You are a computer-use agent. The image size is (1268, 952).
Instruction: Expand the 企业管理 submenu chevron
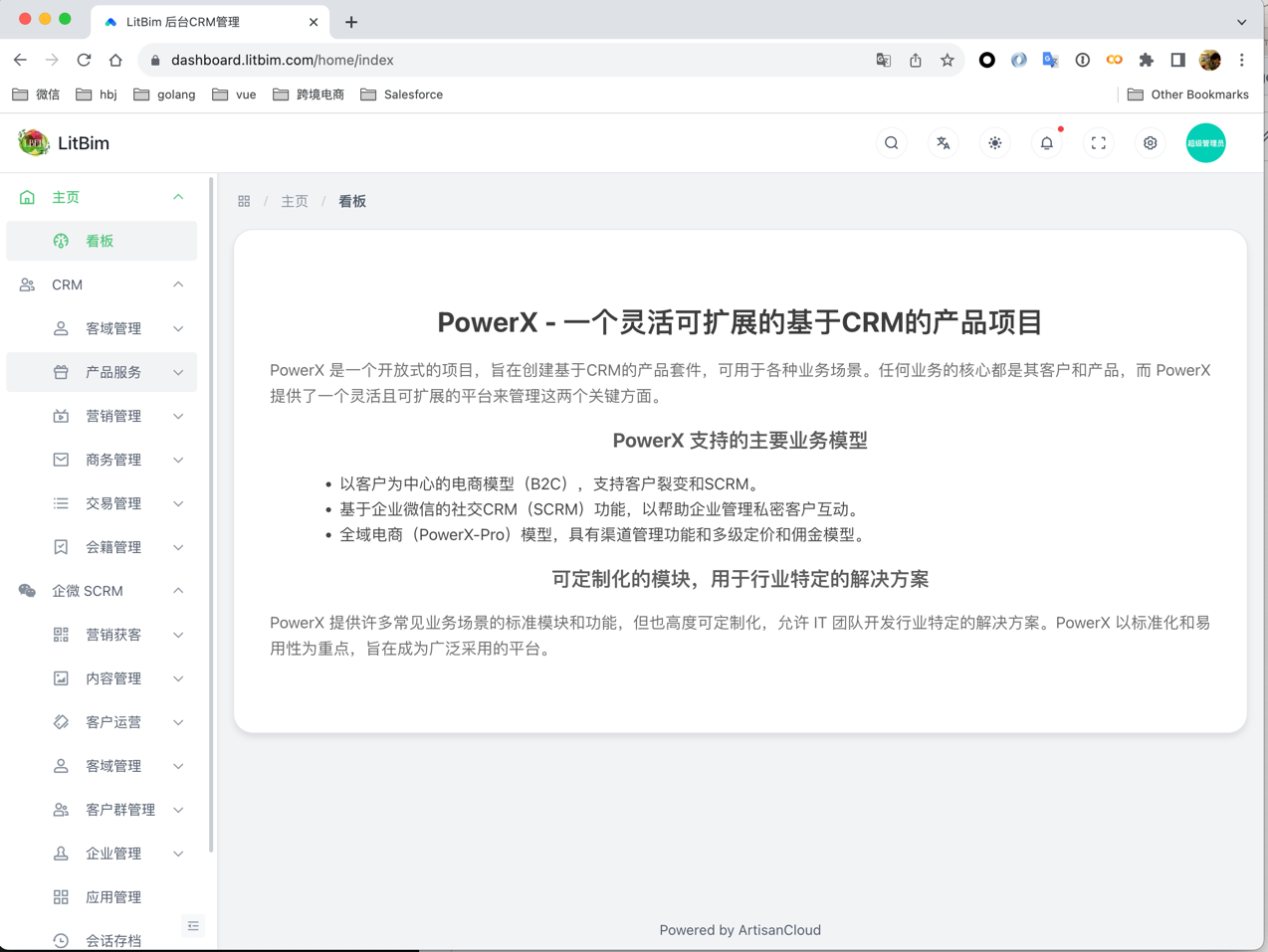[x=178, y=854]
